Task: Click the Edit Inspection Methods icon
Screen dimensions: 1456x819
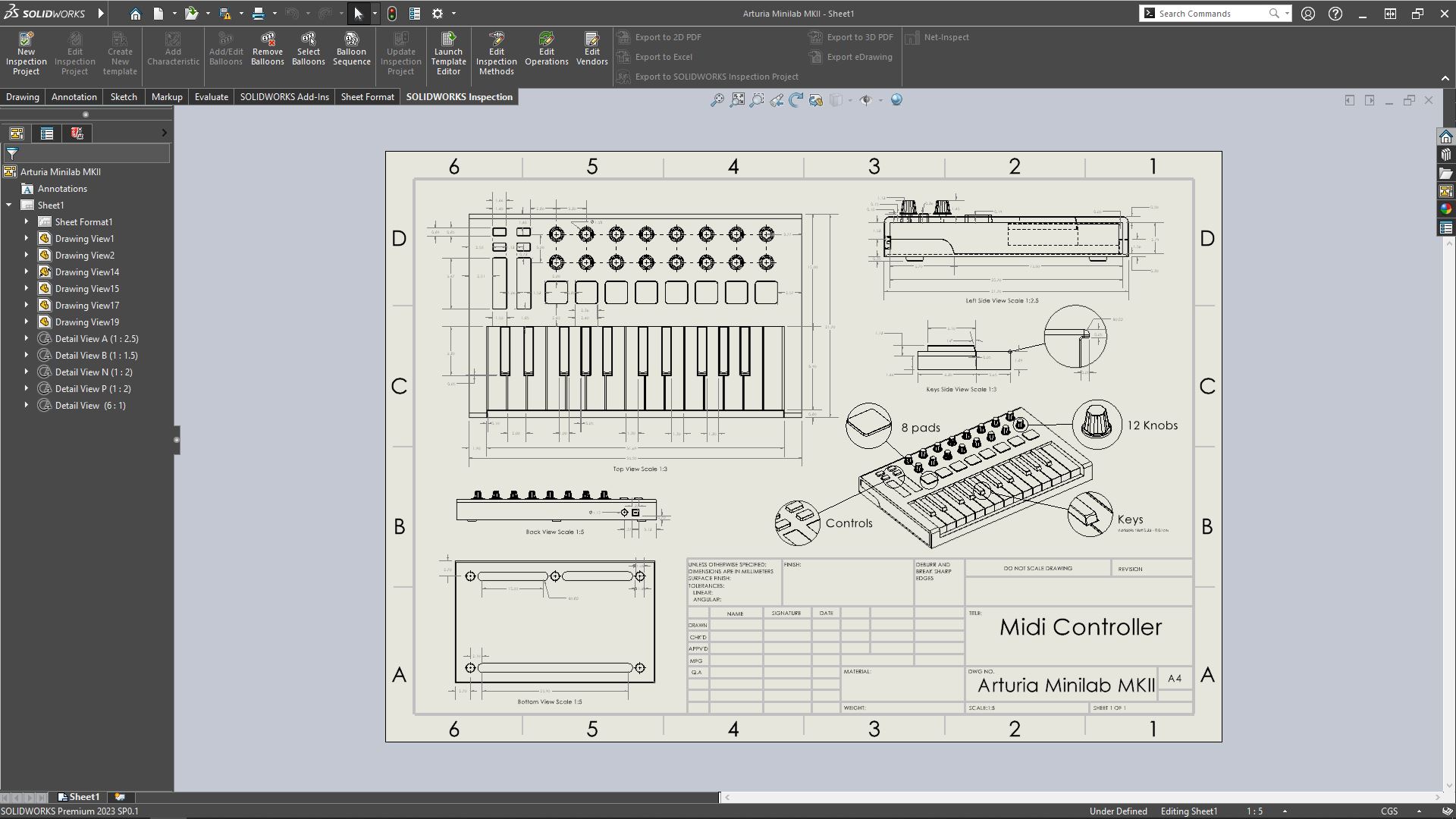Action: coord(497,53)
